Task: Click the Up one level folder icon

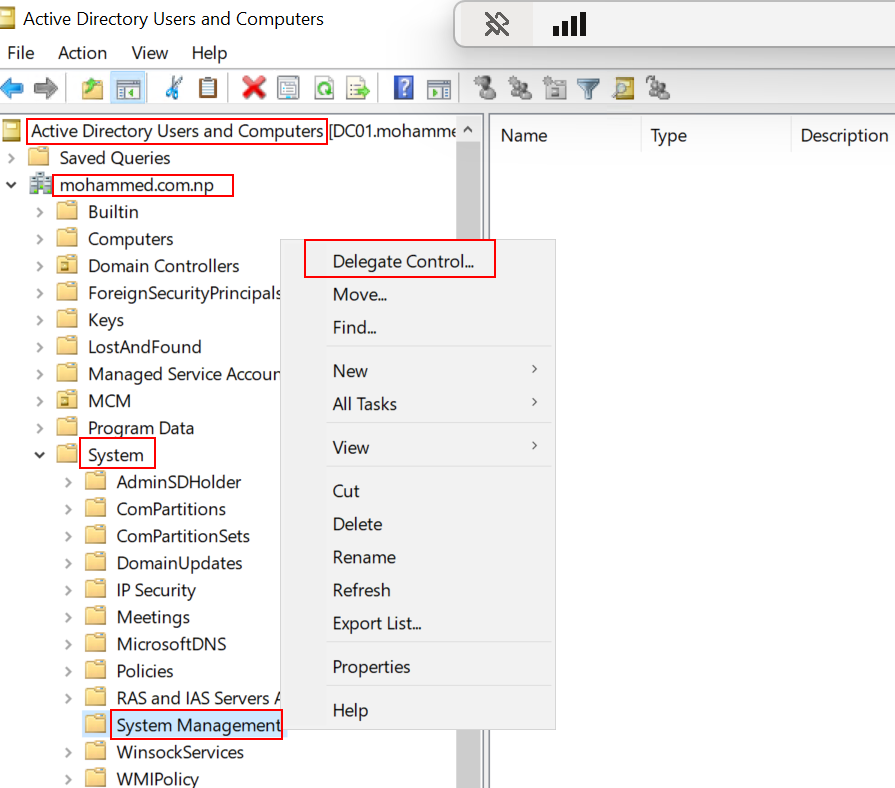Action: [93, 88]
